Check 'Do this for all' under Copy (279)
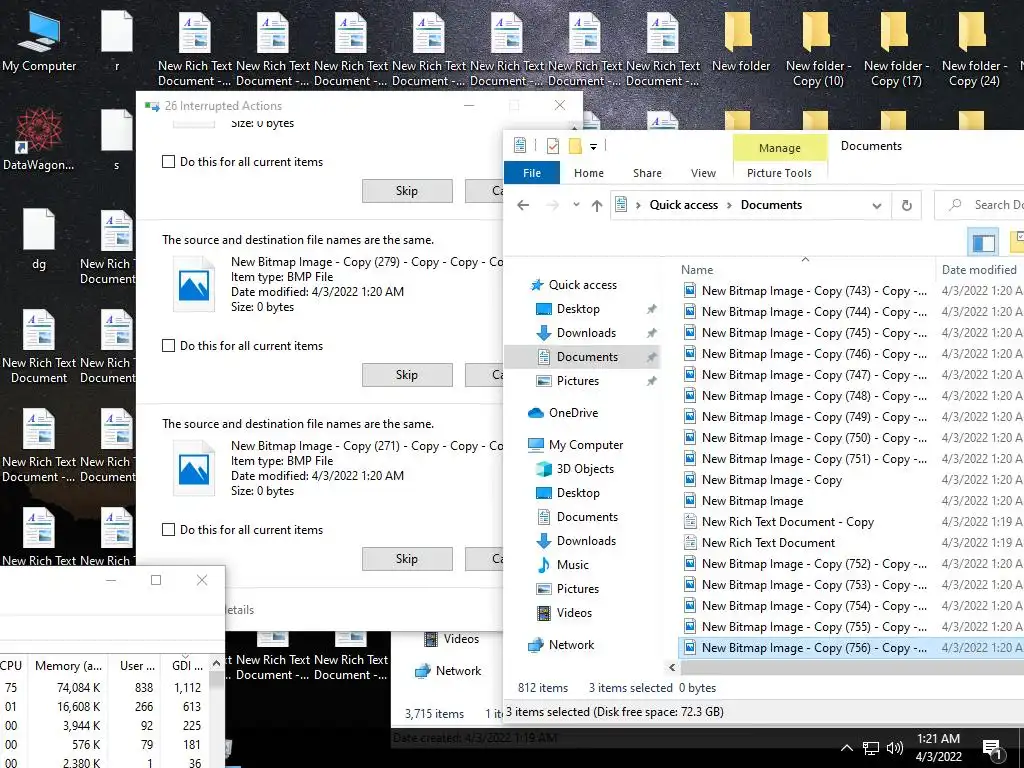 click(168, 345)
